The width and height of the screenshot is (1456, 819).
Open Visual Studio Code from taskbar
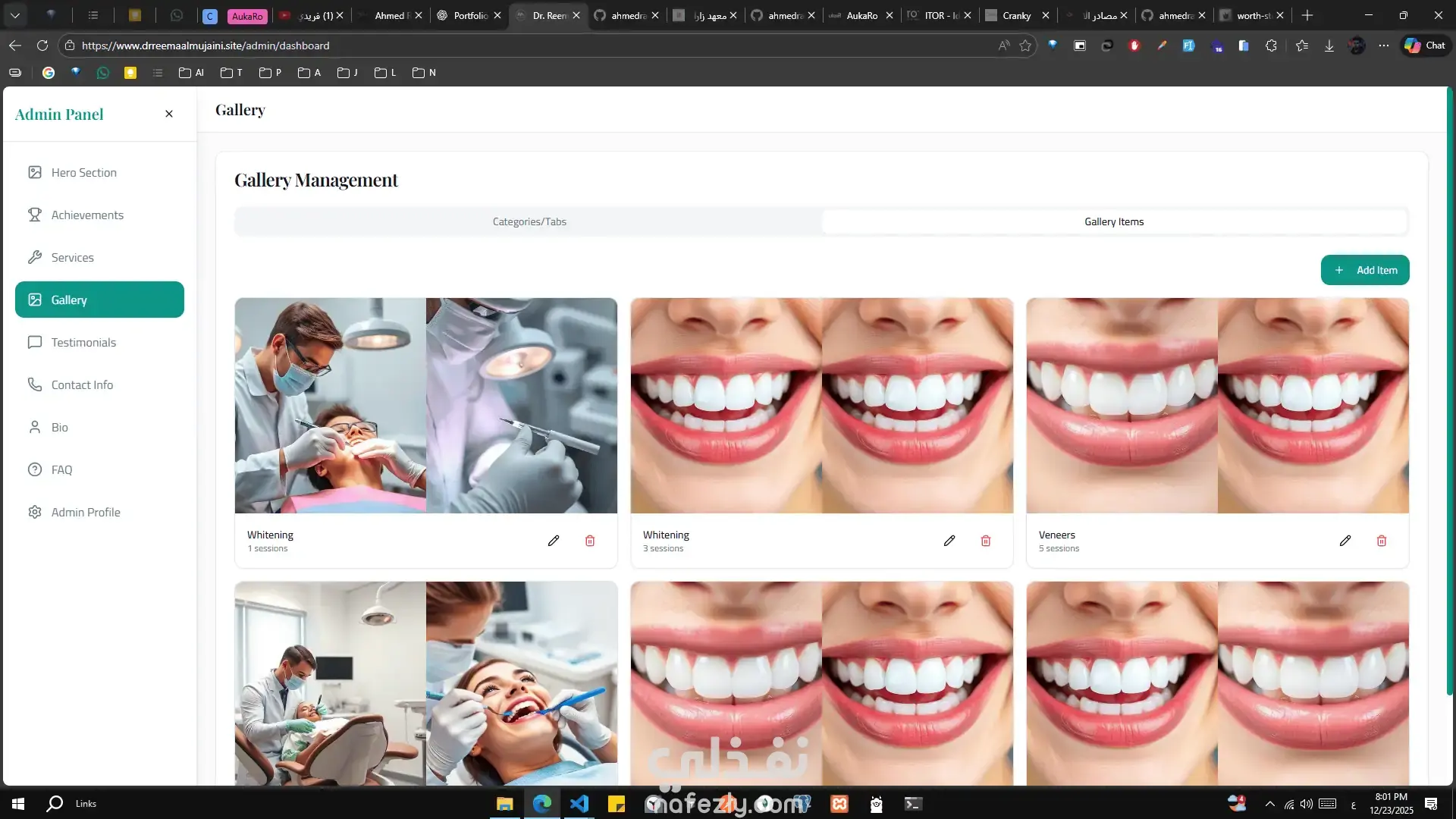[x=579, y=804]
